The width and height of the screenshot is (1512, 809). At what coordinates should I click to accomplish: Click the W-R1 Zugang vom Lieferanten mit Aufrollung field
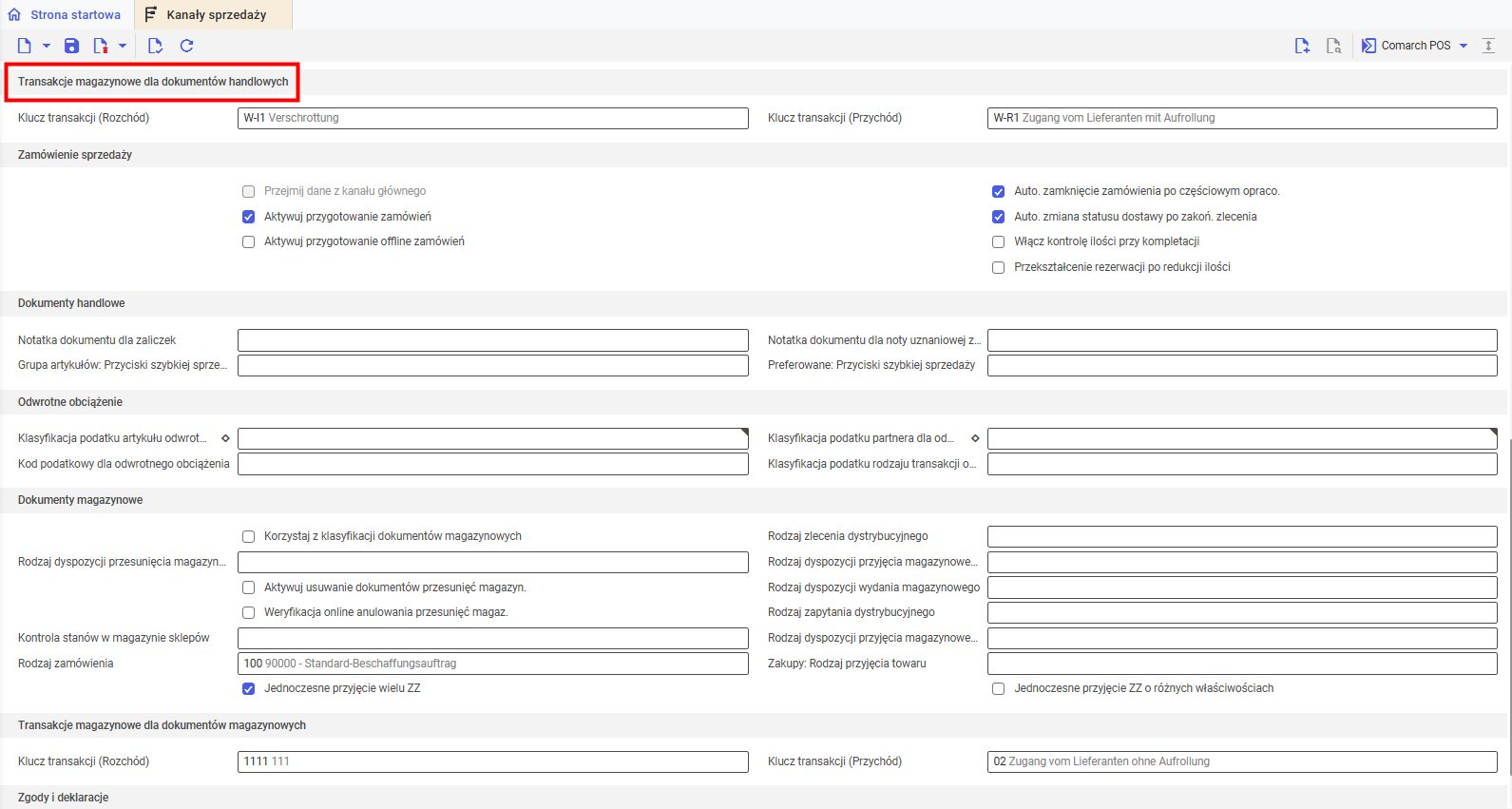pyautogui.click(x=1242, y=118)
